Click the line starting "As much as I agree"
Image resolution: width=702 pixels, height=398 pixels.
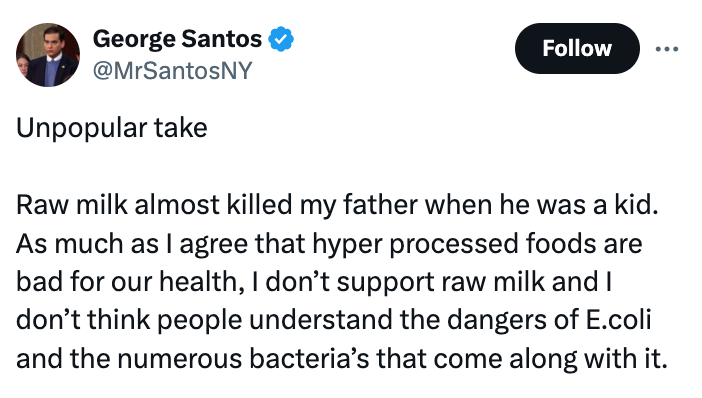329,244
